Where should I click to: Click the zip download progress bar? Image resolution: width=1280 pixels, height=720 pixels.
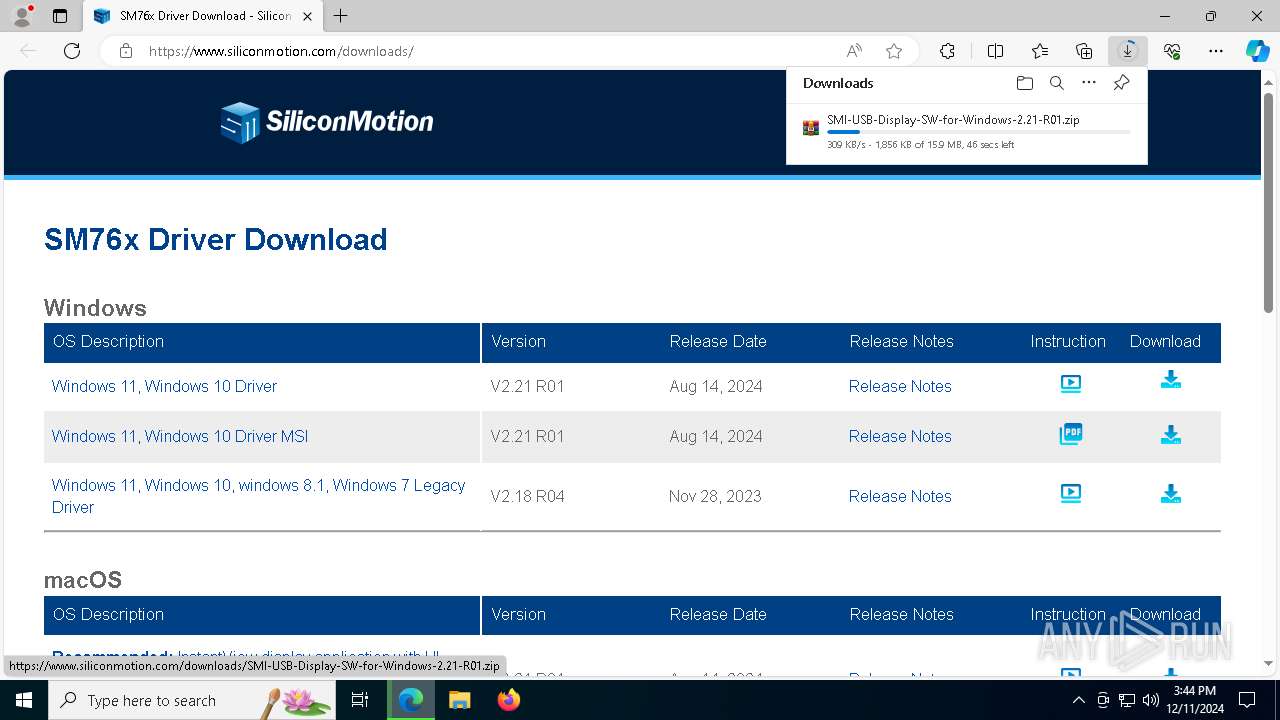click(x=979, y=132)
